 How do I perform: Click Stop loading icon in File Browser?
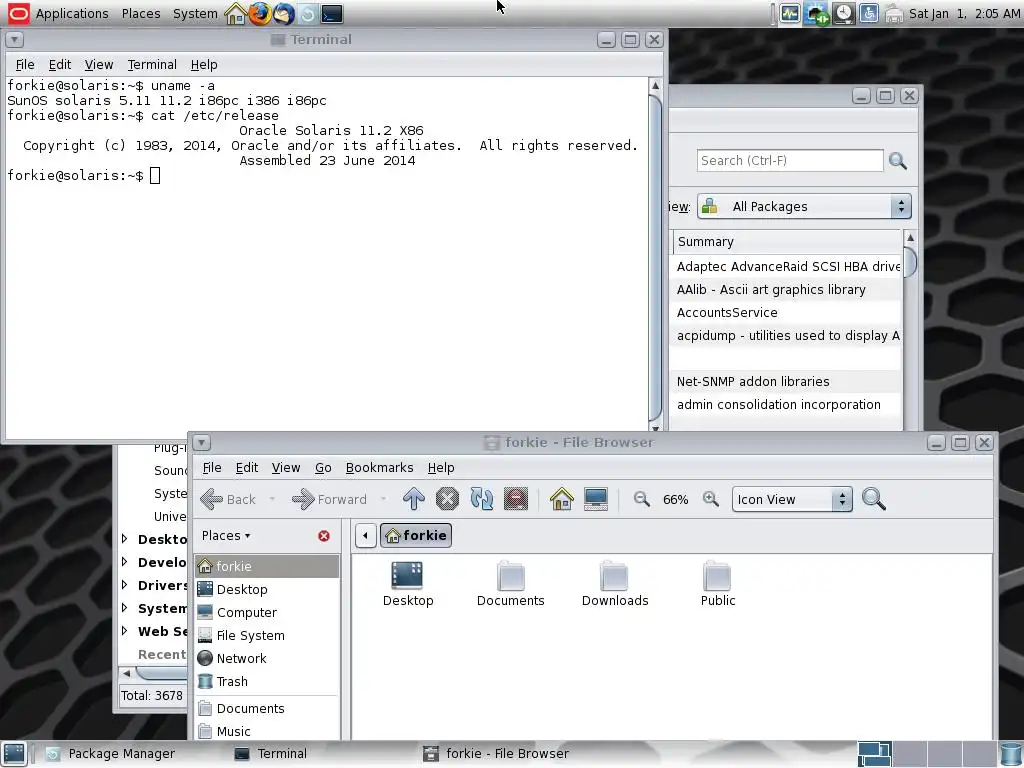pos(447,499)
